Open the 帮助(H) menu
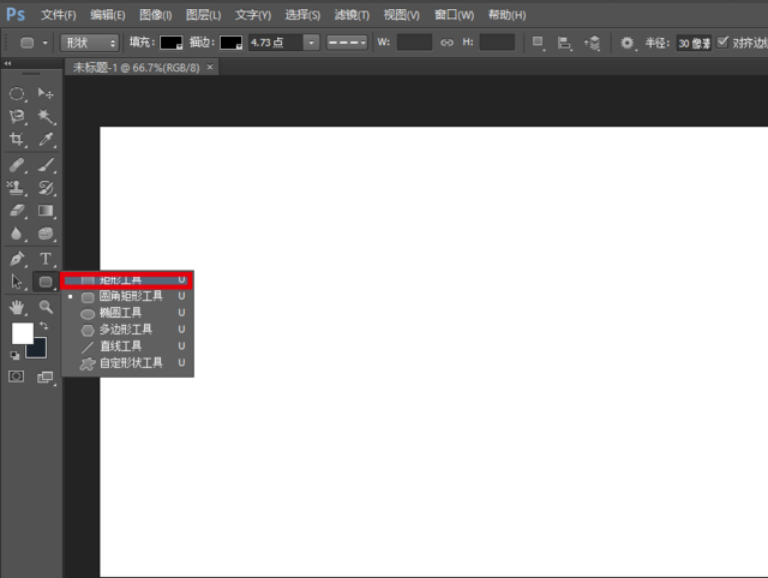 [x=507, y=15]
